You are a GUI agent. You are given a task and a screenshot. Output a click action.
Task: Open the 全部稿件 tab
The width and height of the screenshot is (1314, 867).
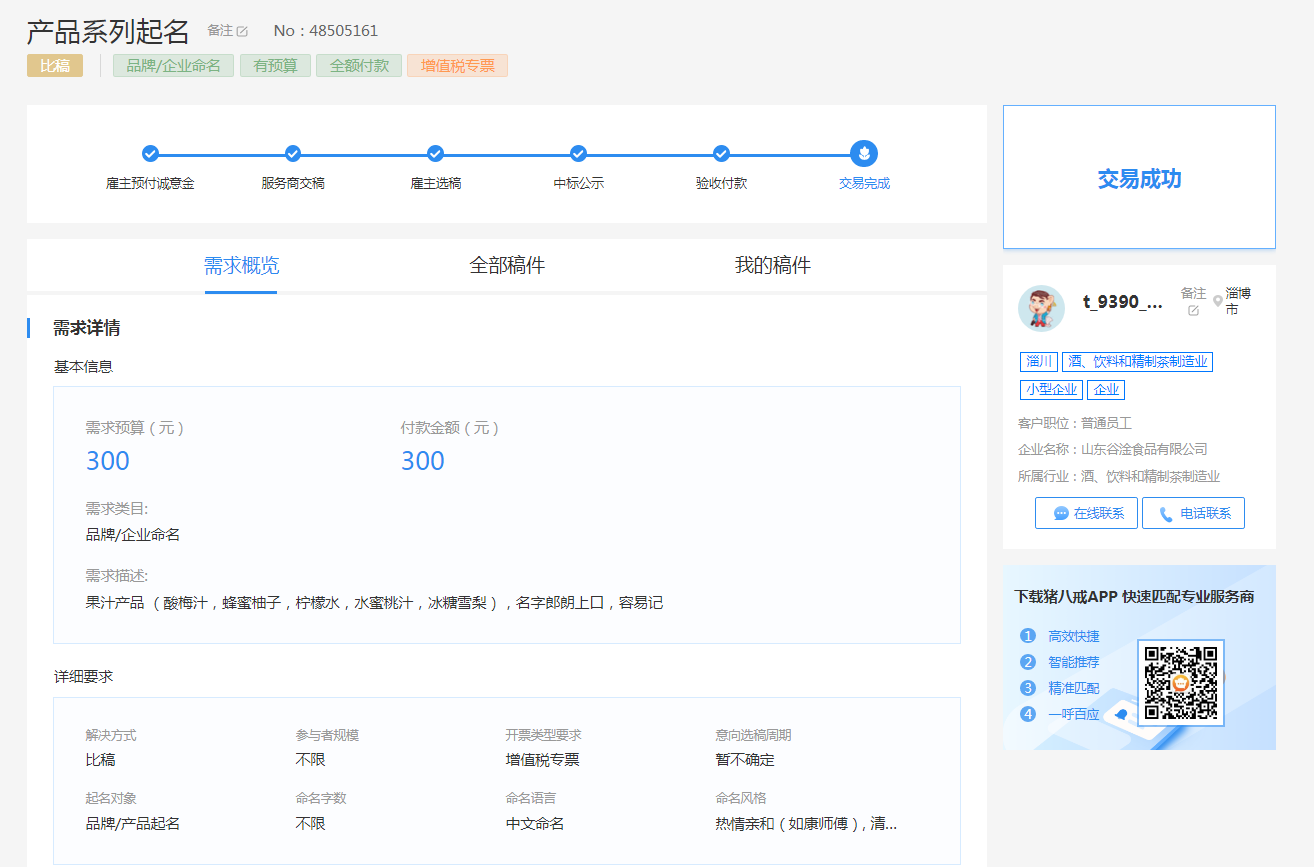(507, 265)
